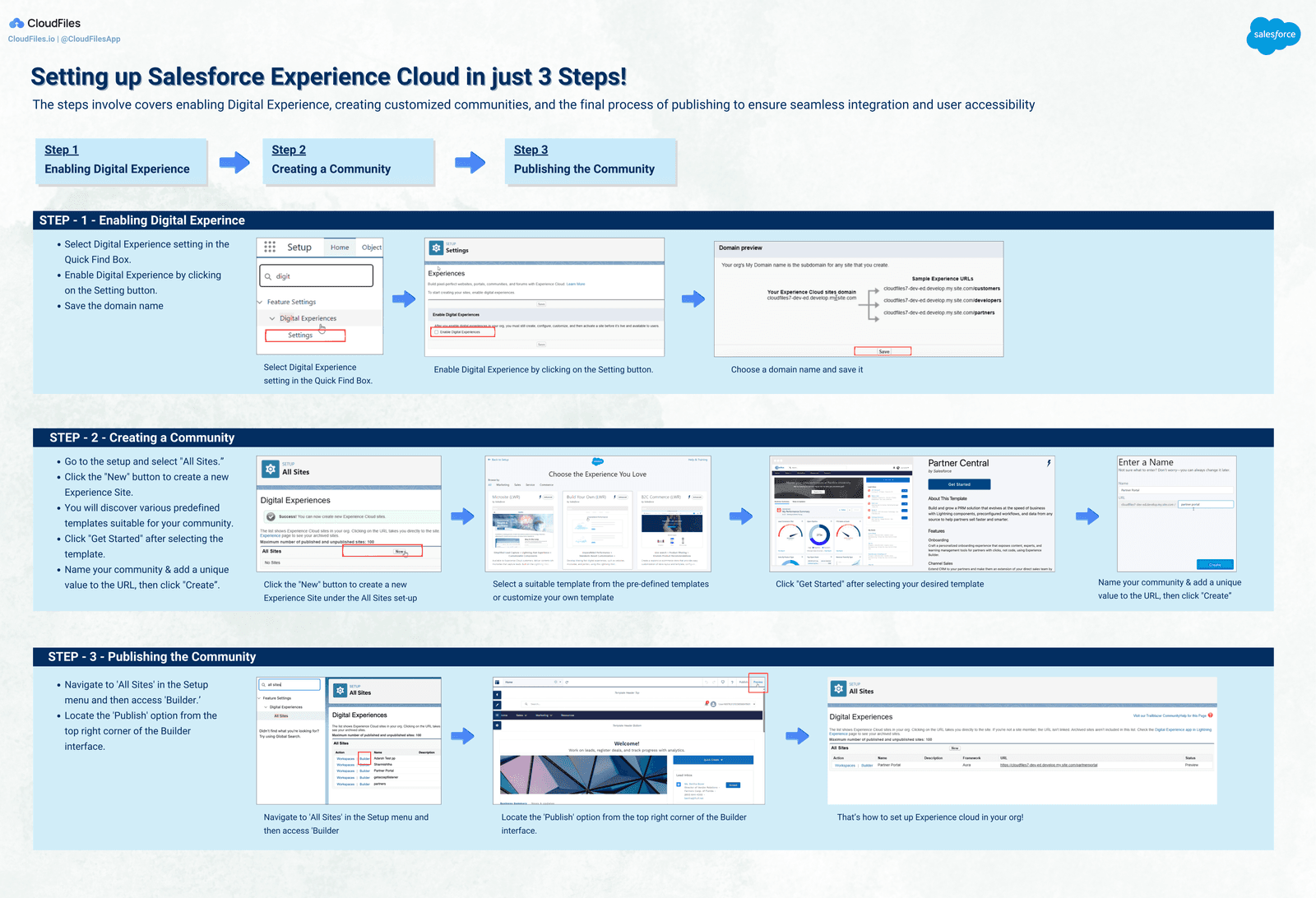Click the App Launcher waffle icon in Setup

[x=270, y=247]
